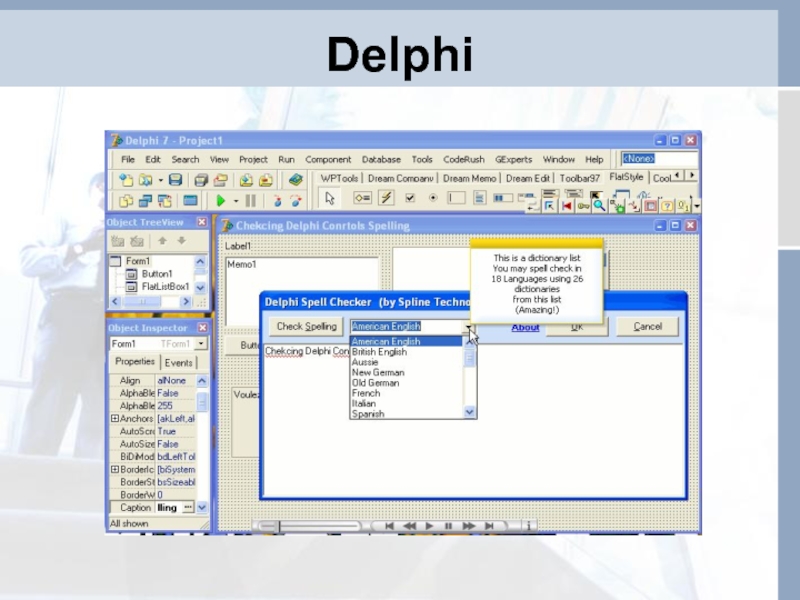Click the move-down arrow in Object TreeView

pyautogui.click(x=182, y=241)
